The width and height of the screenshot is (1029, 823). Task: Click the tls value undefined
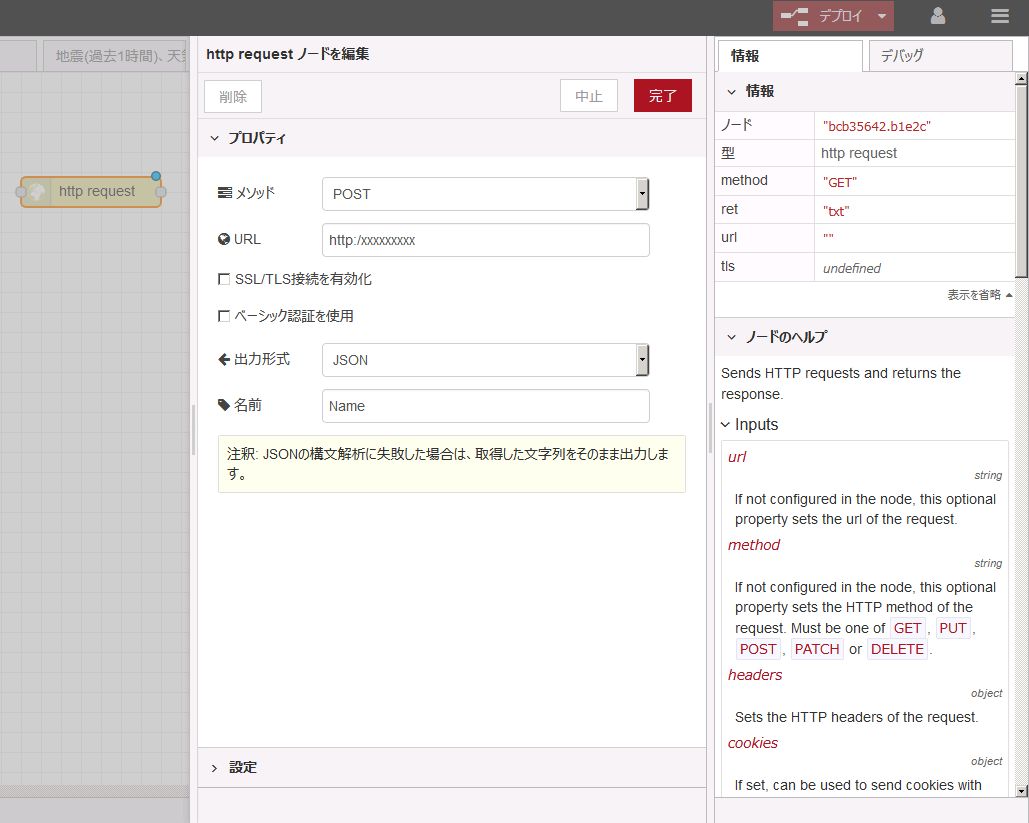tap(851, 268)
